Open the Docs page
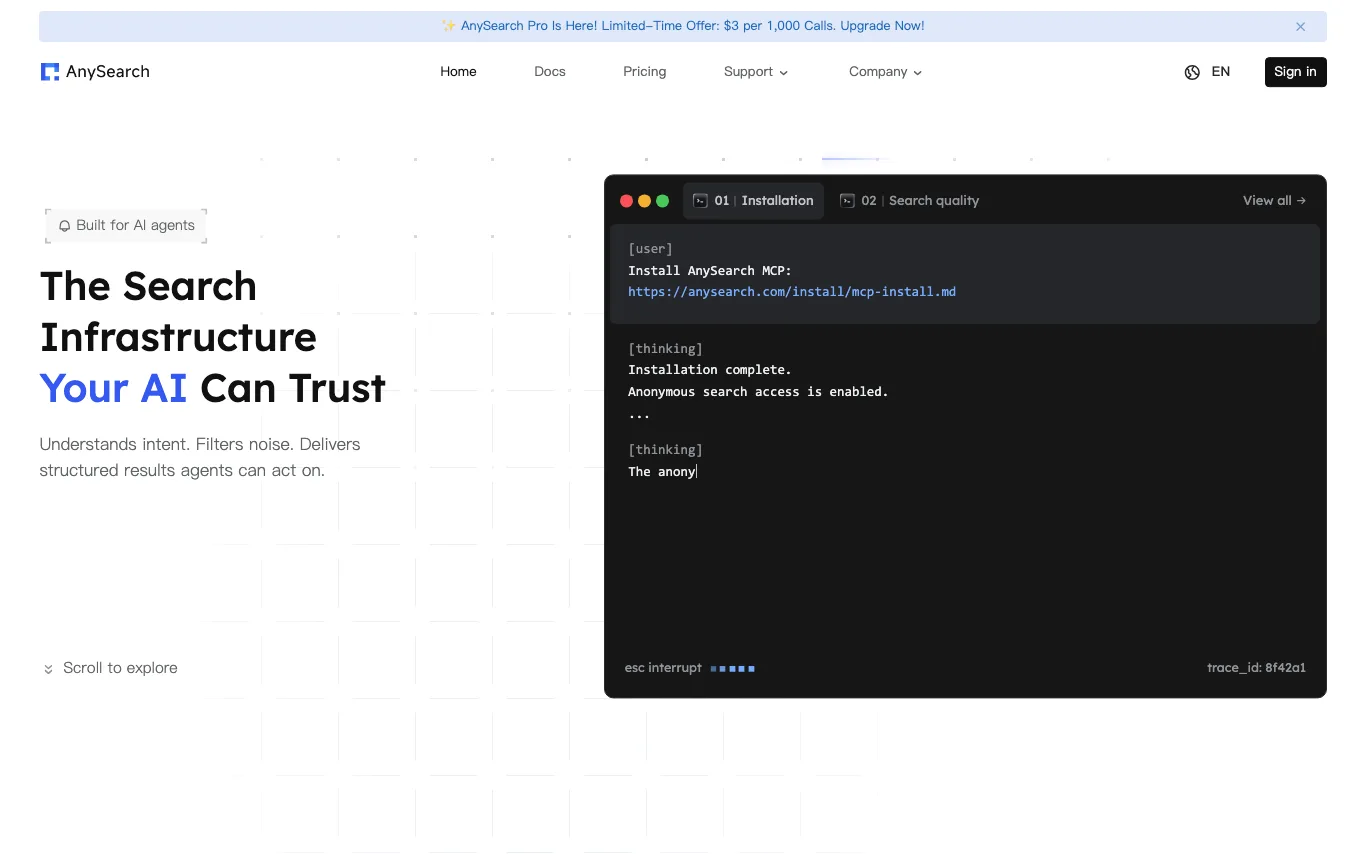Image resolution: width=1366 pixels, height=854 pixels. click(550, 72)
